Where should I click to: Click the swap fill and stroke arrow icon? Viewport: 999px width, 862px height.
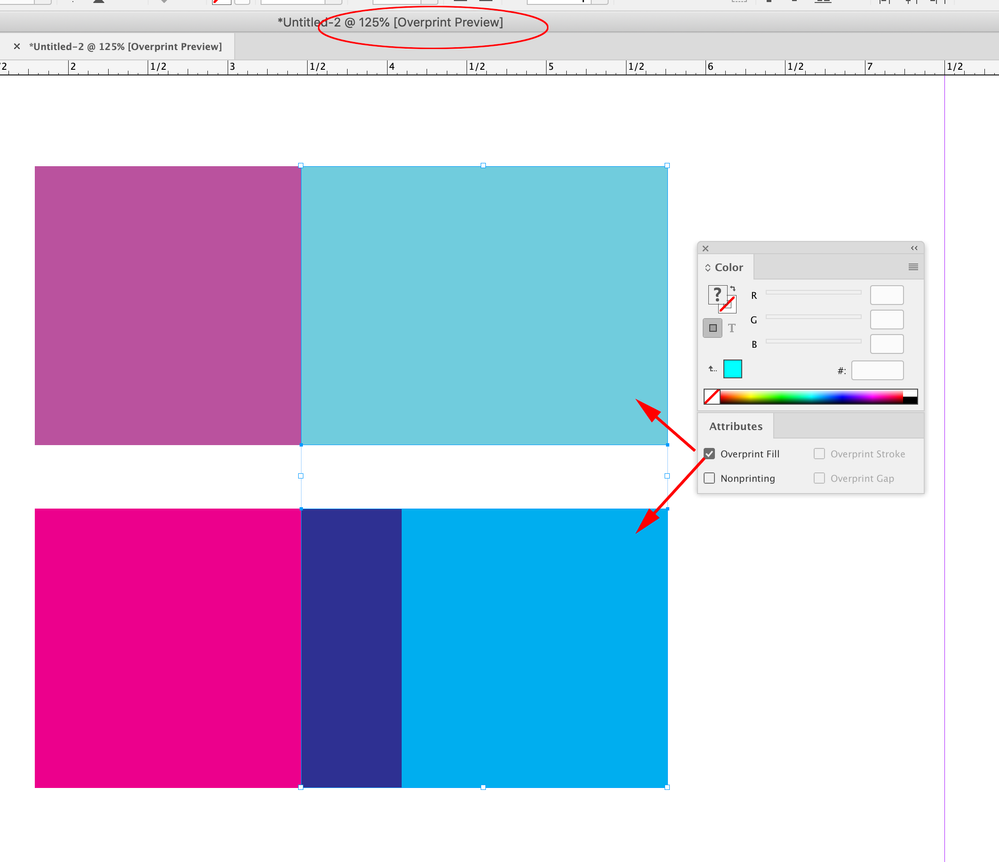pos(733,288)
